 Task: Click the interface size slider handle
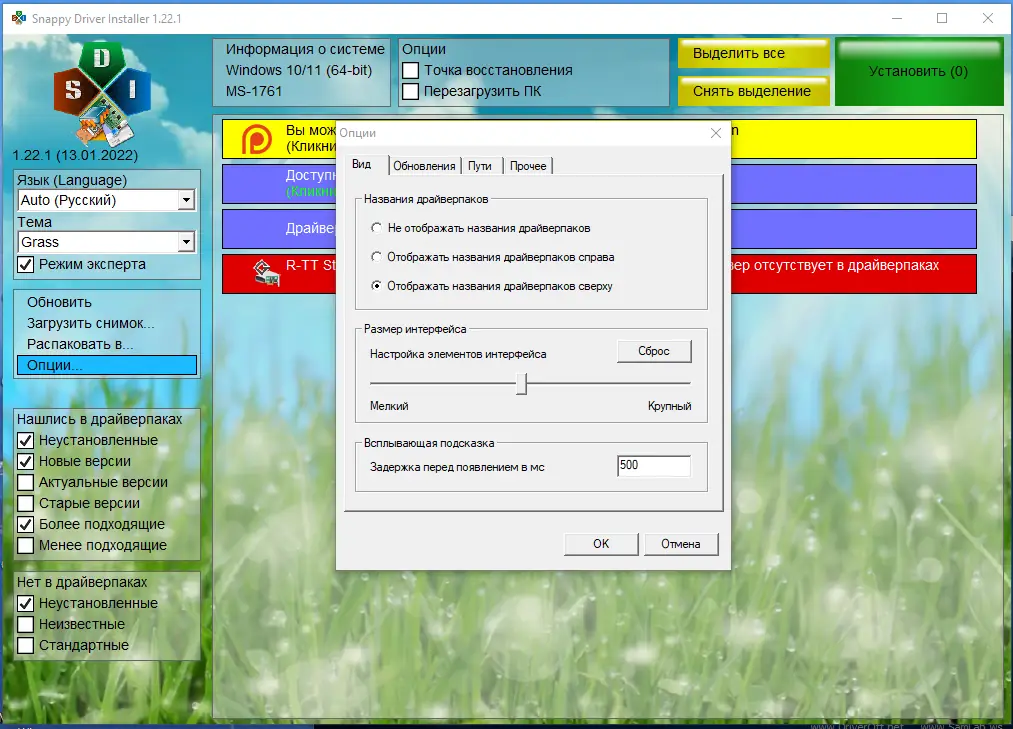522,383
